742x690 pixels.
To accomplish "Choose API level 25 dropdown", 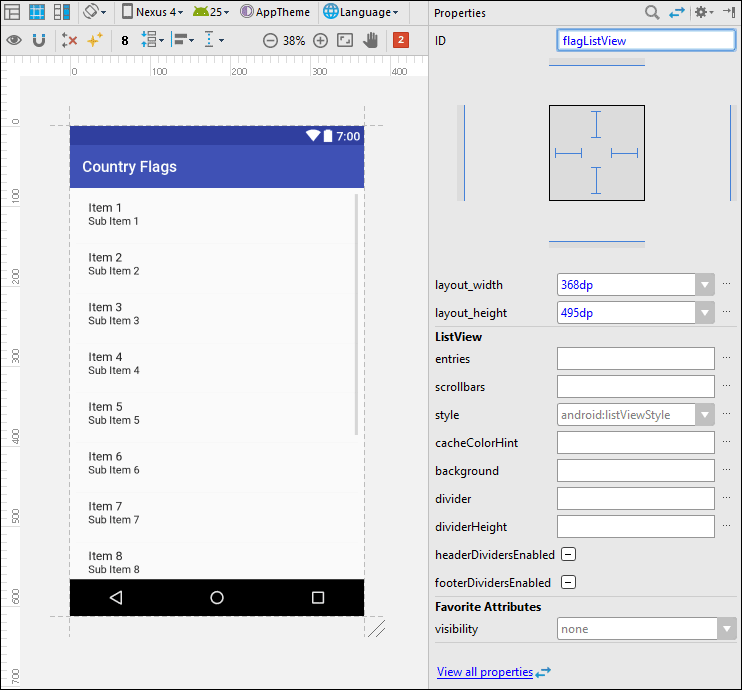I will click(x=211, y=12).
